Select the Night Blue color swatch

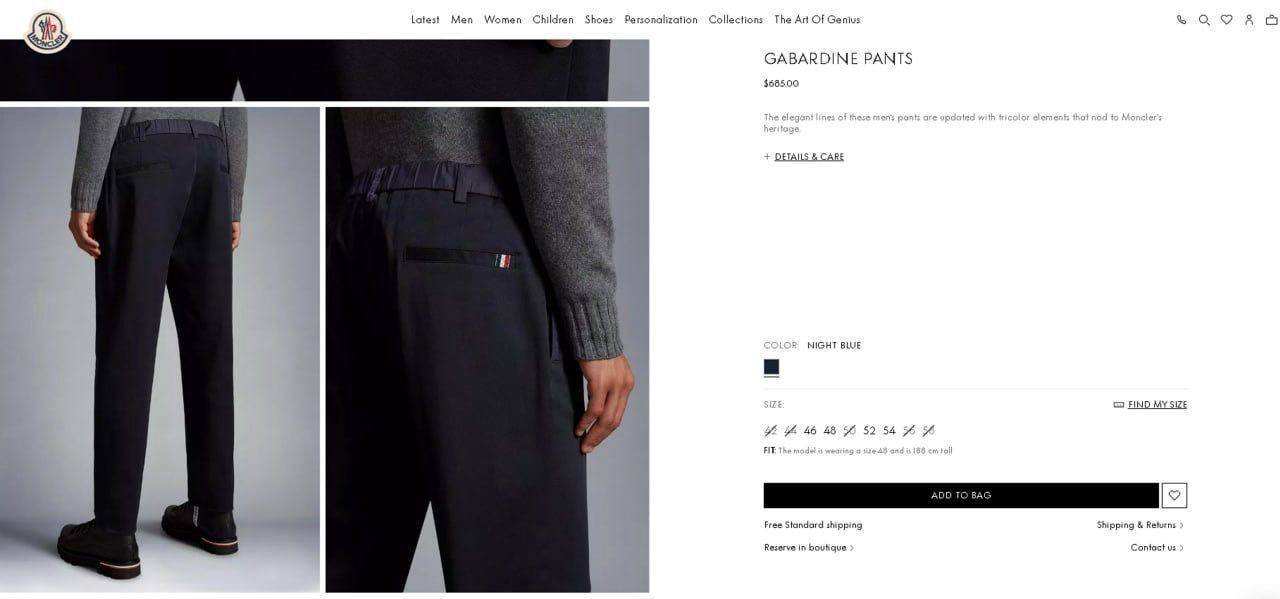click(x=771, y=367)
